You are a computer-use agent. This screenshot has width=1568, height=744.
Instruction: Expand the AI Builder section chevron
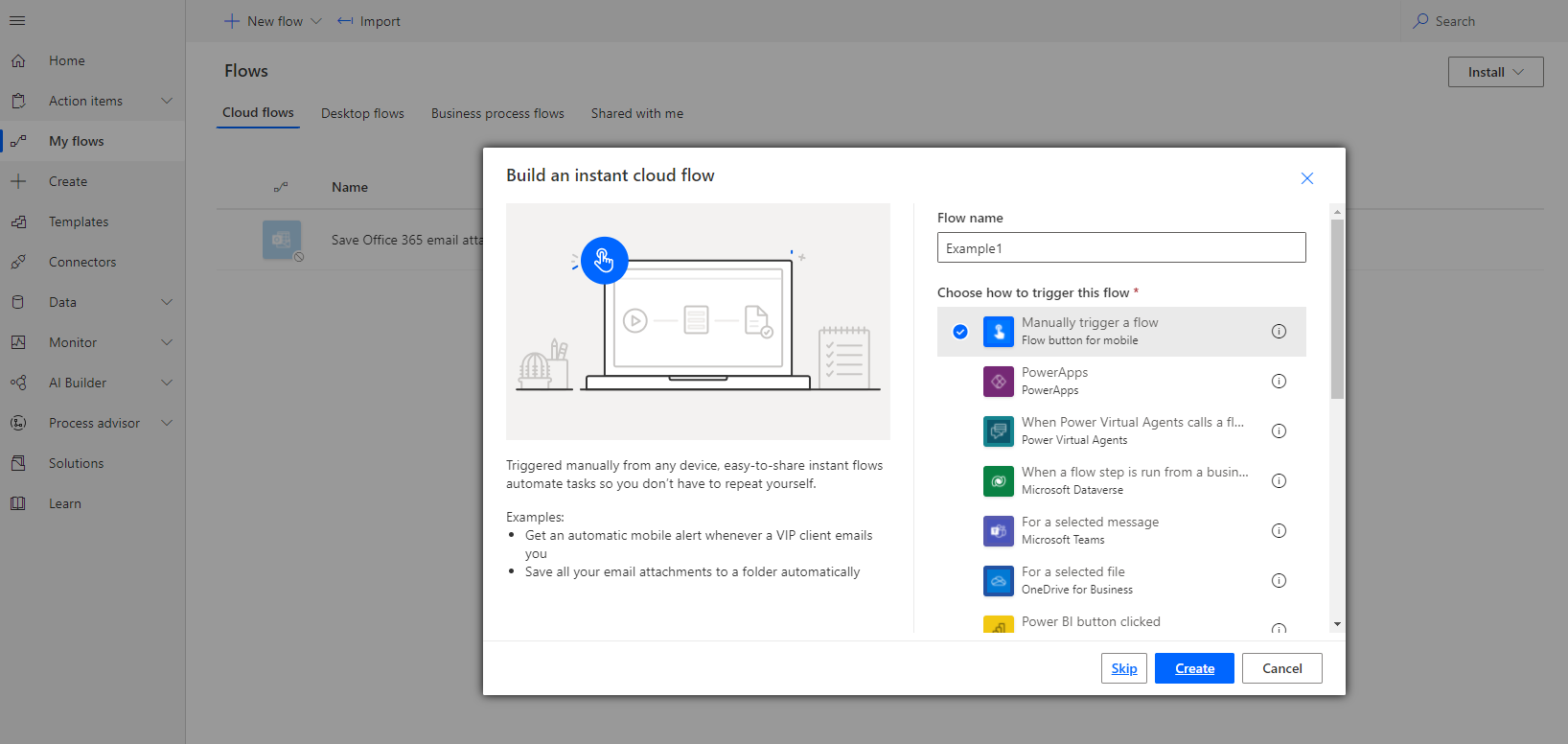167,383
